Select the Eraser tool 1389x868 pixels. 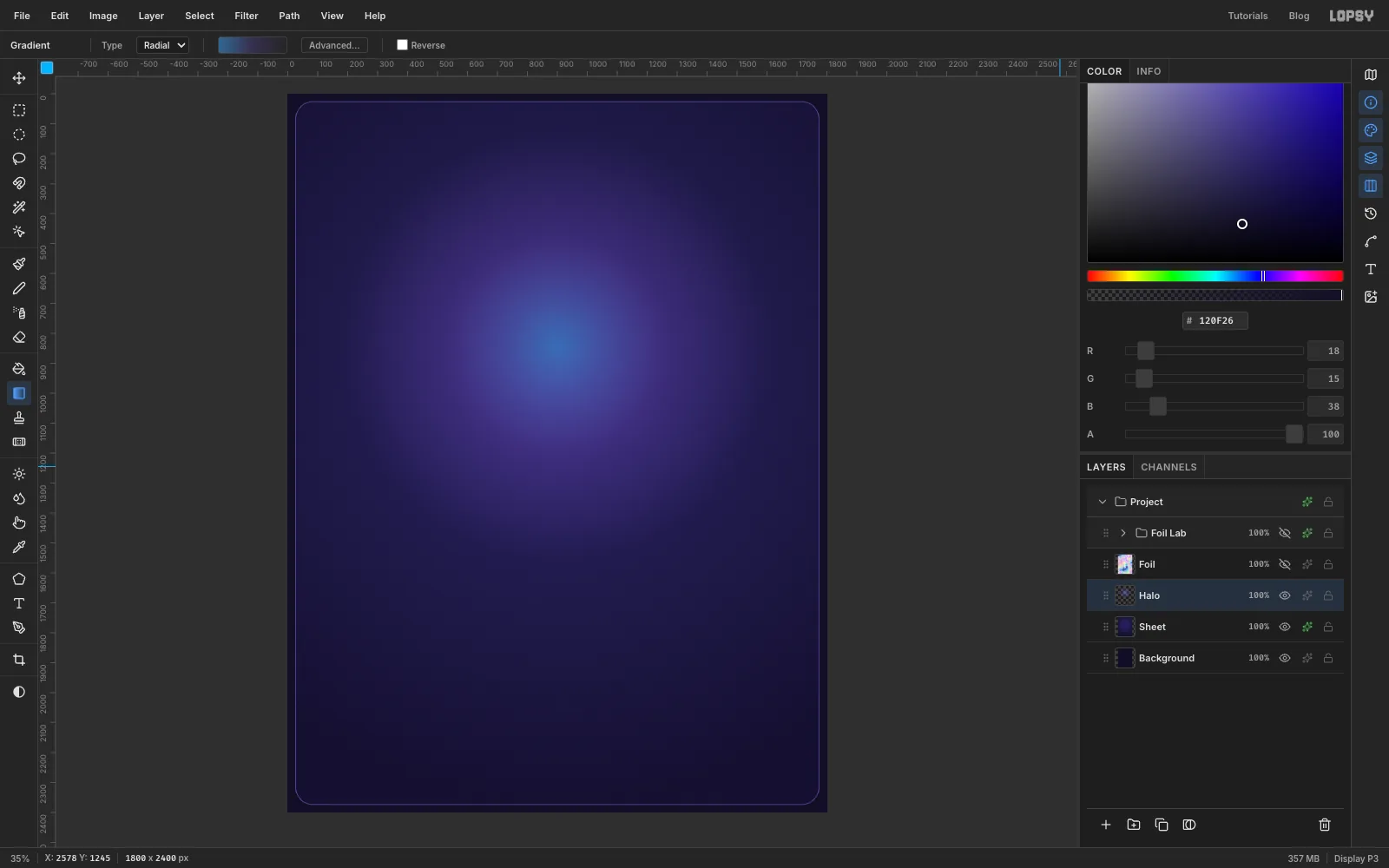pos(19,337)
